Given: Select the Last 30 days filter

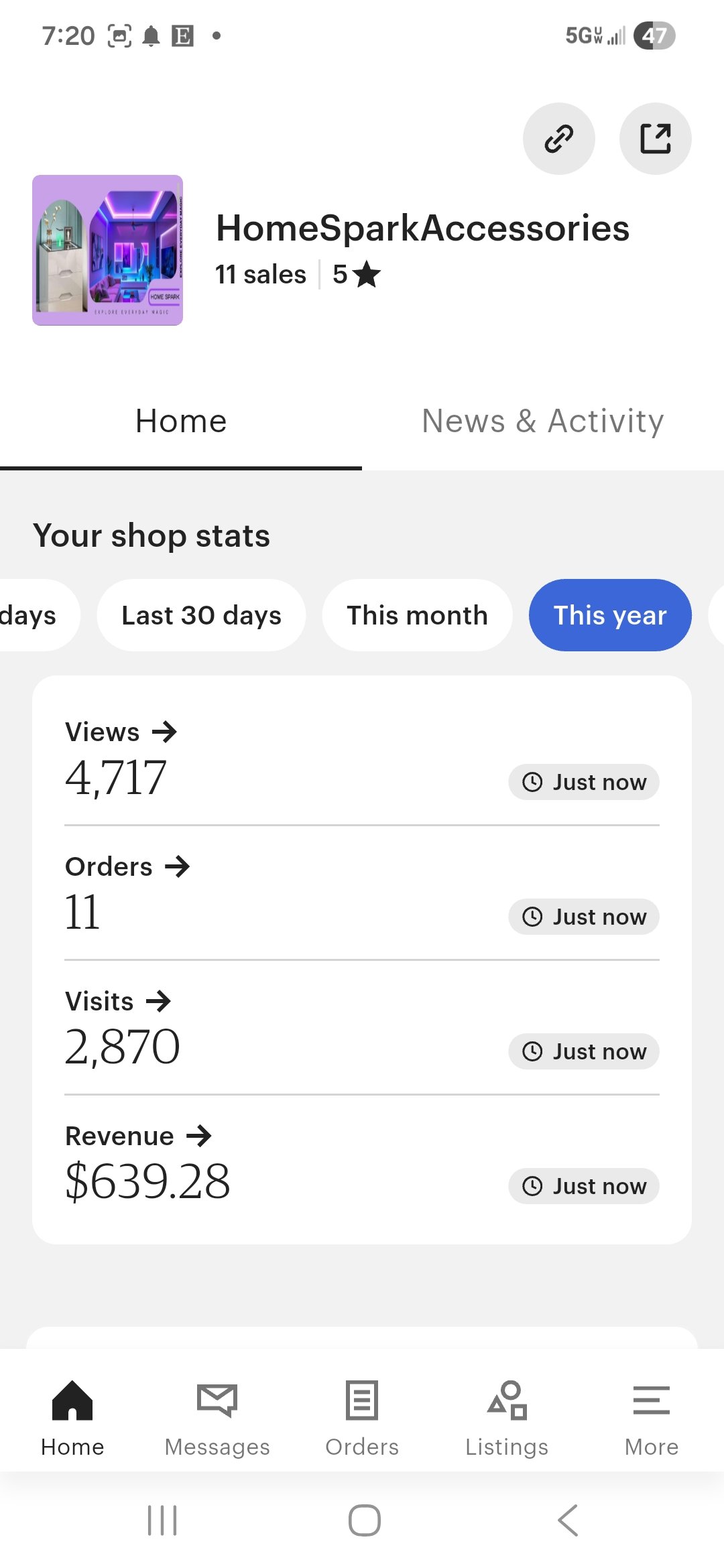Looking at the screenshot, I should coord(201,615).
